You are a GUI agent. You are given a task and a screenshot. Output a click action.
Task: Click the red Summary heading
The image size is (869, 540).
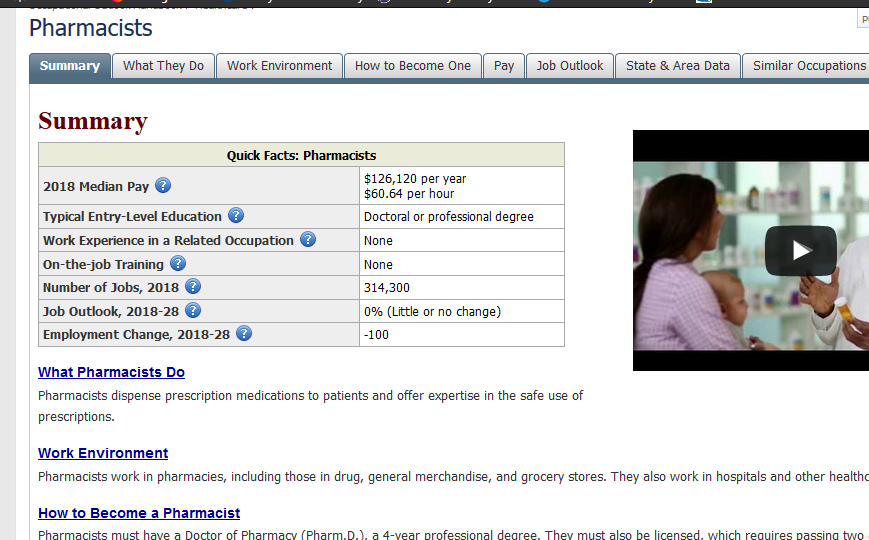(93, 121)
